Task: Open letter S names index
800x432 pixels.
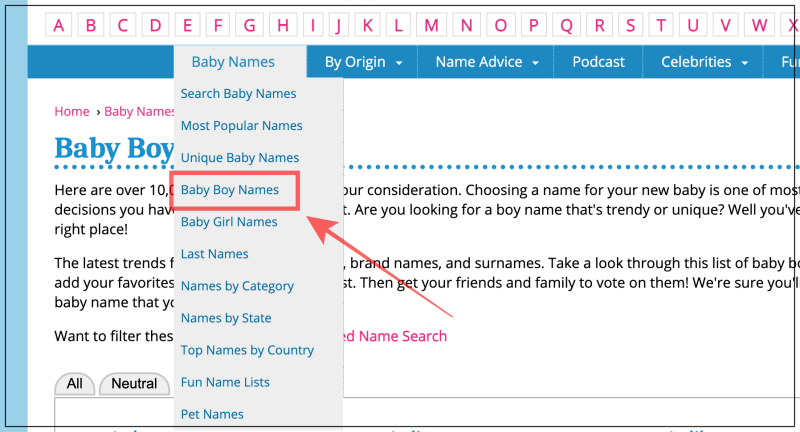Action: [x=631, y=25]
